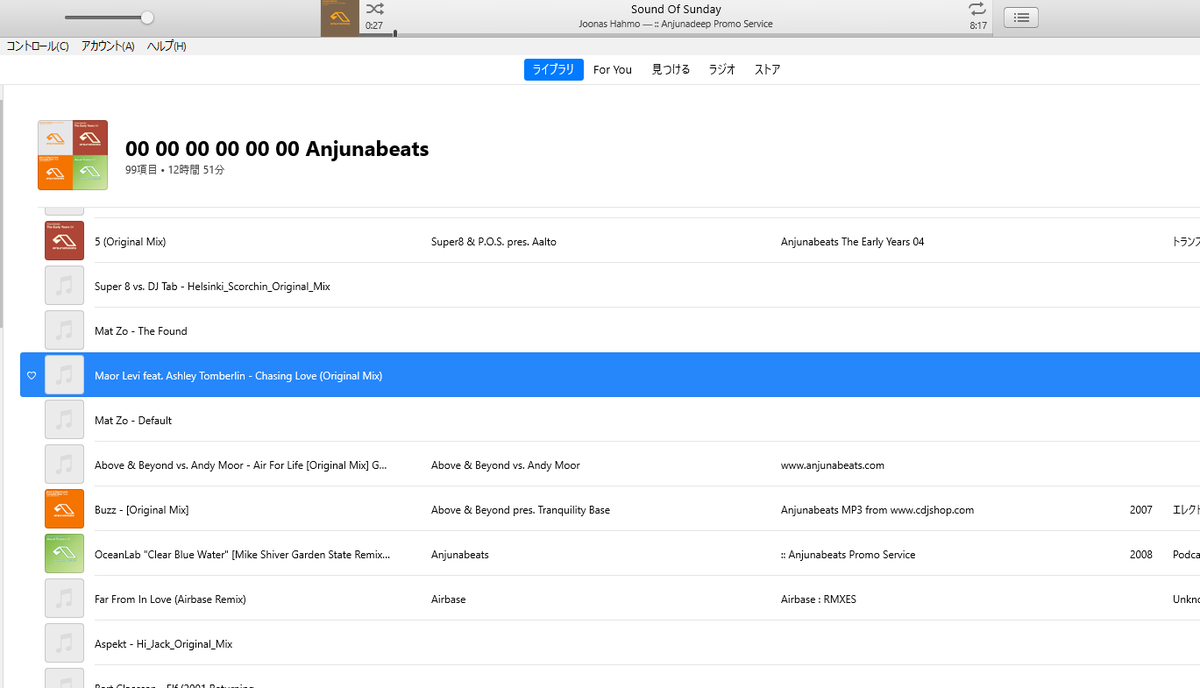Click album Anjunabeats MP3 from www.cdjshop.com
The width and height of the screenshot is (1200, 688).
coord(877,510)
